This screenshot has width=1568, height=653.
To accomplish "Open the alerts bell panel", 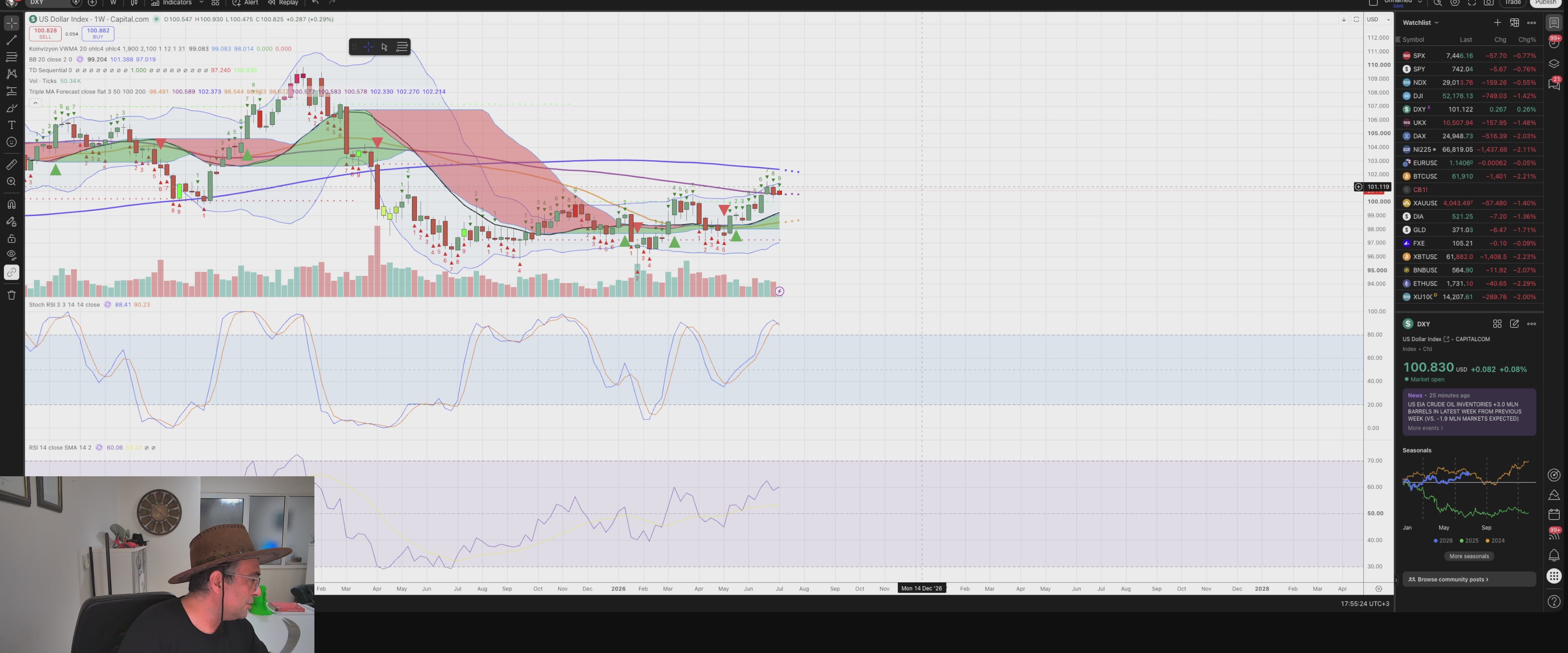I will pos(1554,555).
